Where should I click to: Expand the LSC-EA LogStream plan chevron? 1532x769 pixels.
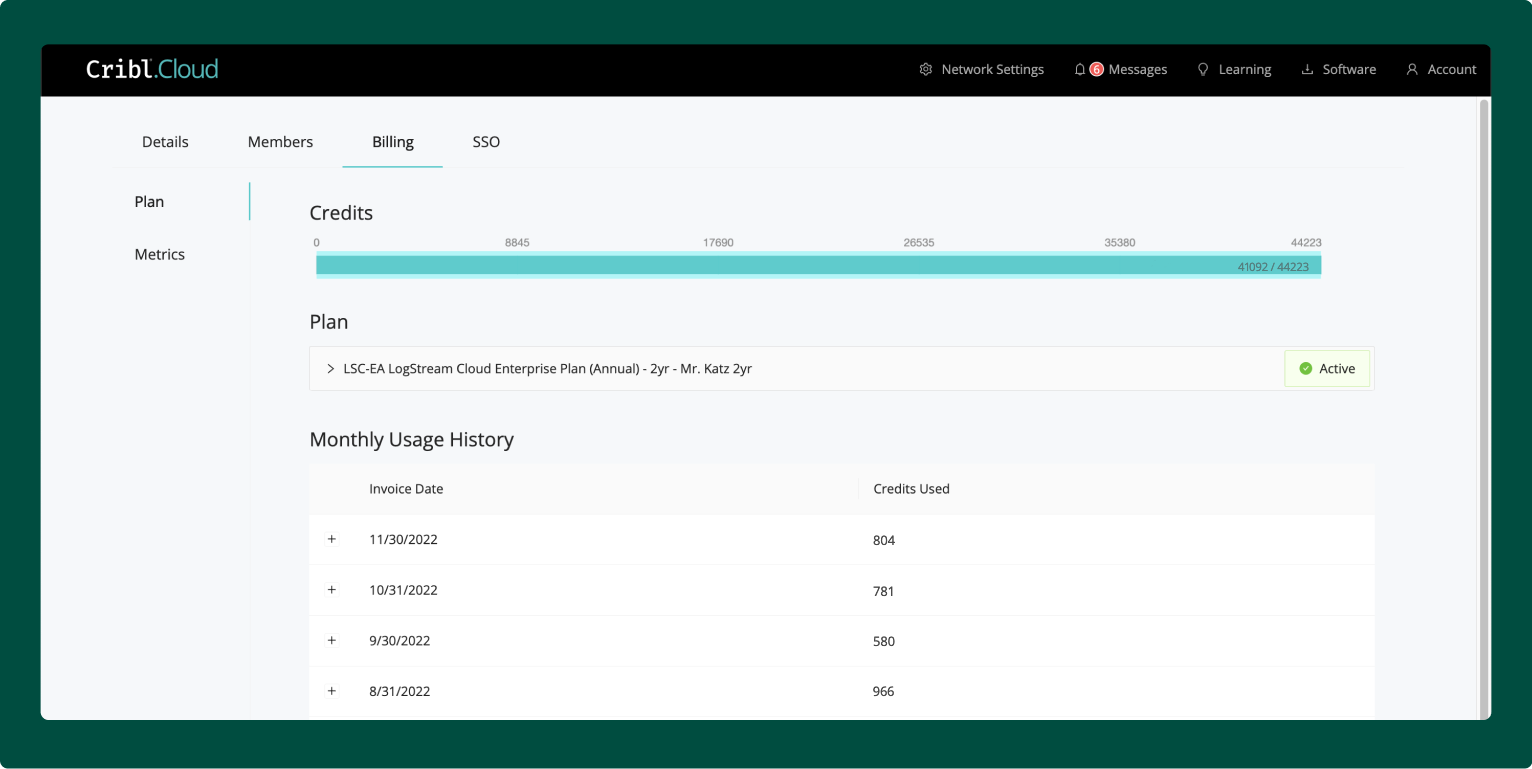pos(331,369)
